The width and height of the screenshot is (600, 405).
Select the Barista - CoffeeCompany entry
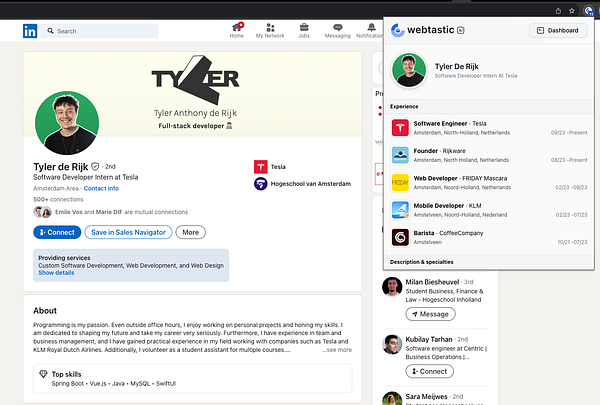[489, 237]
